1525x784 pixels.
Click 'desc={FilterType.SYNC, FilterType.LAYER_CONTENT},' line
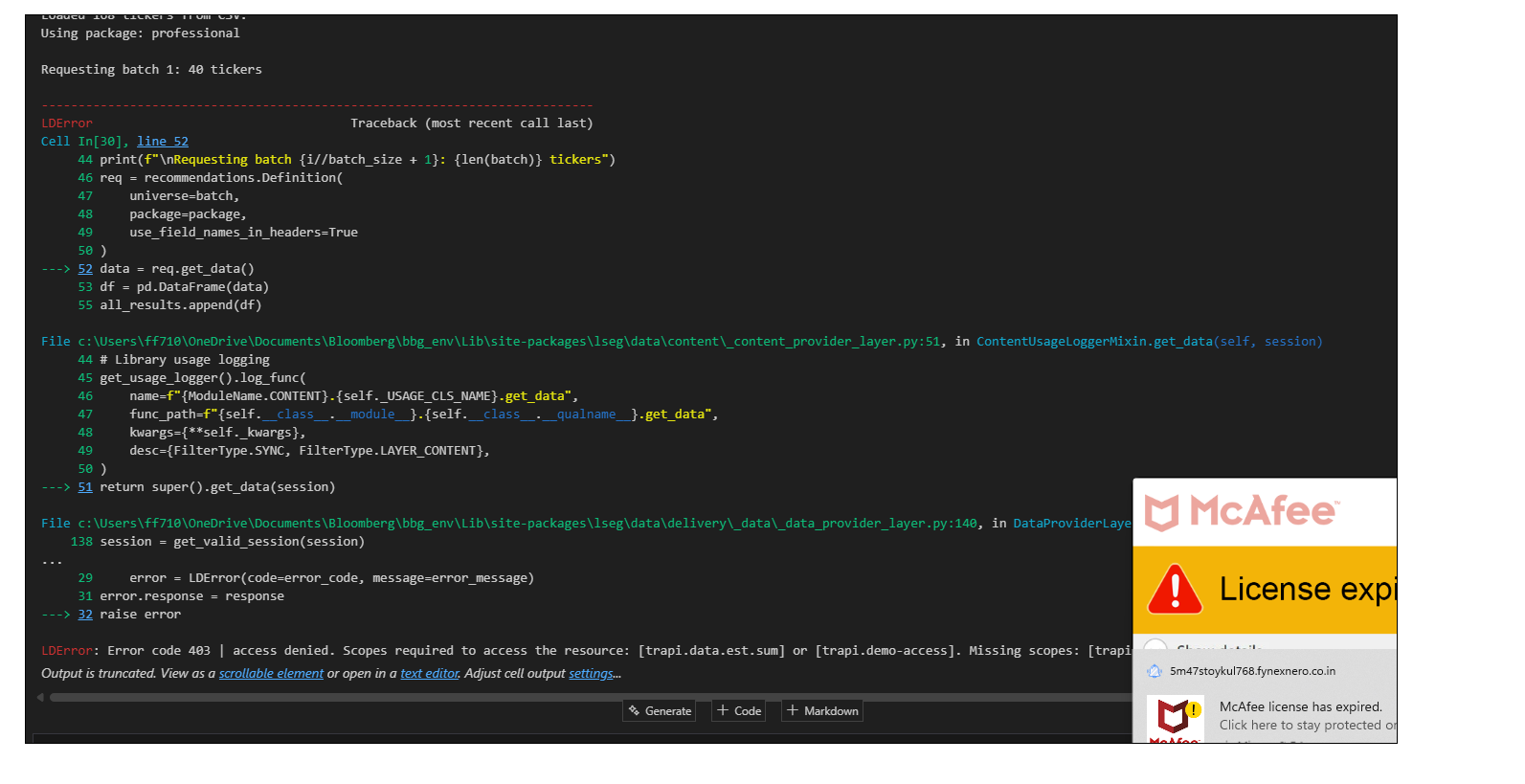[310, 451]
